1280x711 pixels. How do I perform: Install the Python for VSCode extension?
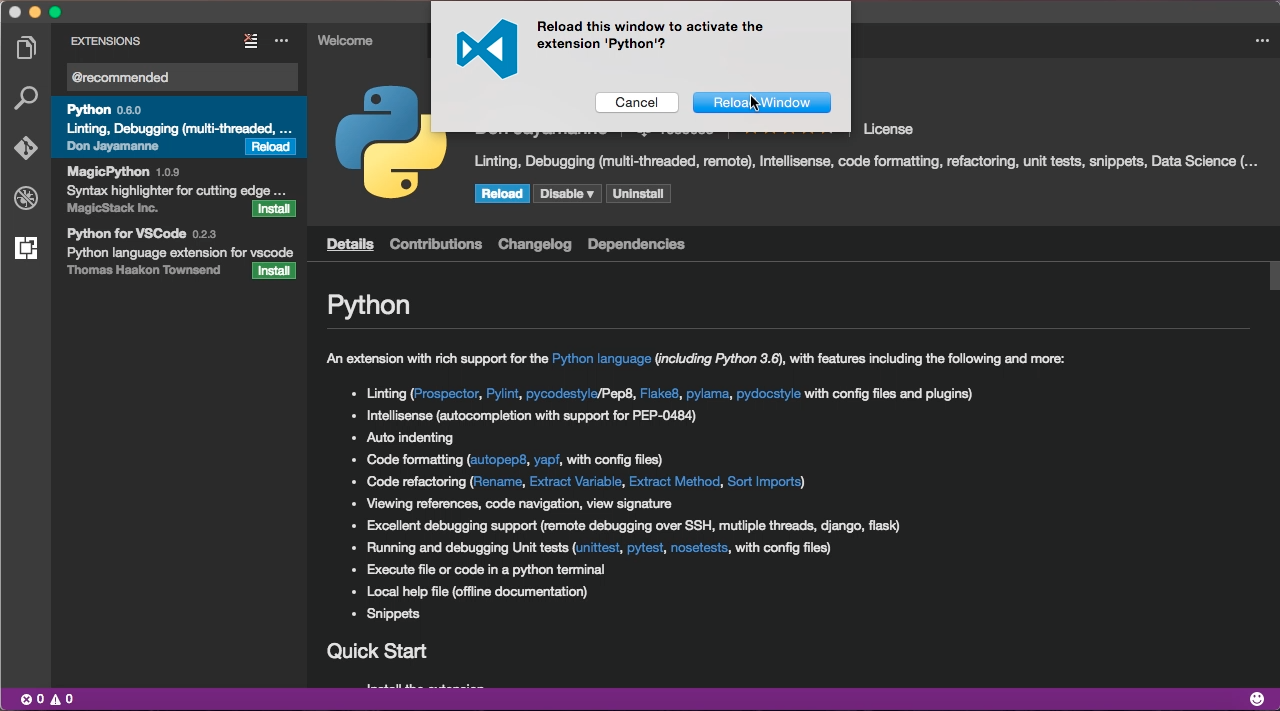pos(274,271)
